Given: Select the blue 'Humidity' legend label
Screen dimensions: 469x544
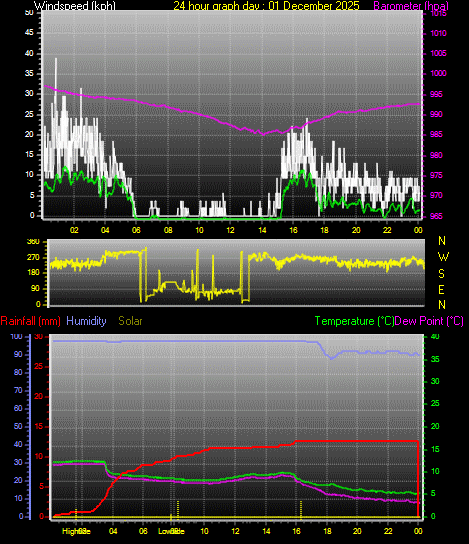Looking at the screenshot, I should click(x=86, y=321).
